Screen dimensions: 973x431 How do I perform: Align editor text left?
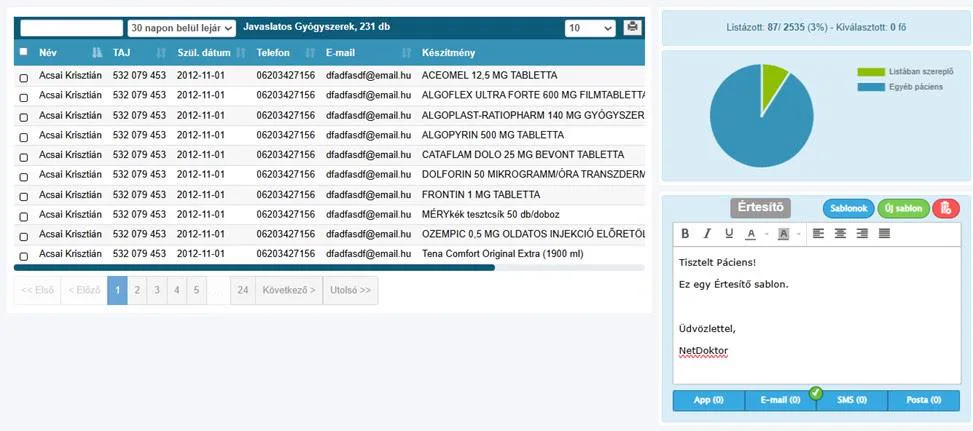pos(818,234)
